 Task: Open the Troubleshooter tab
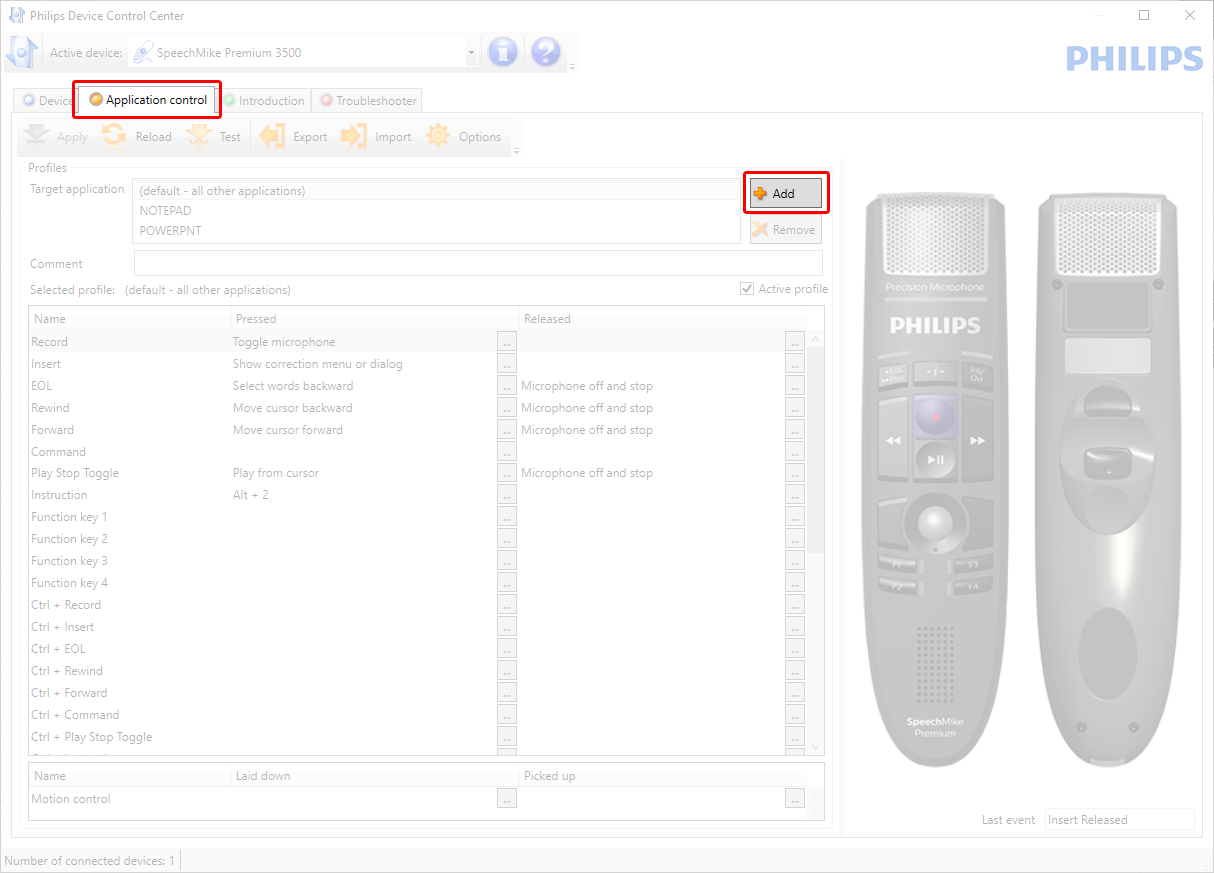pyautogui.click(x=367, y=100)
